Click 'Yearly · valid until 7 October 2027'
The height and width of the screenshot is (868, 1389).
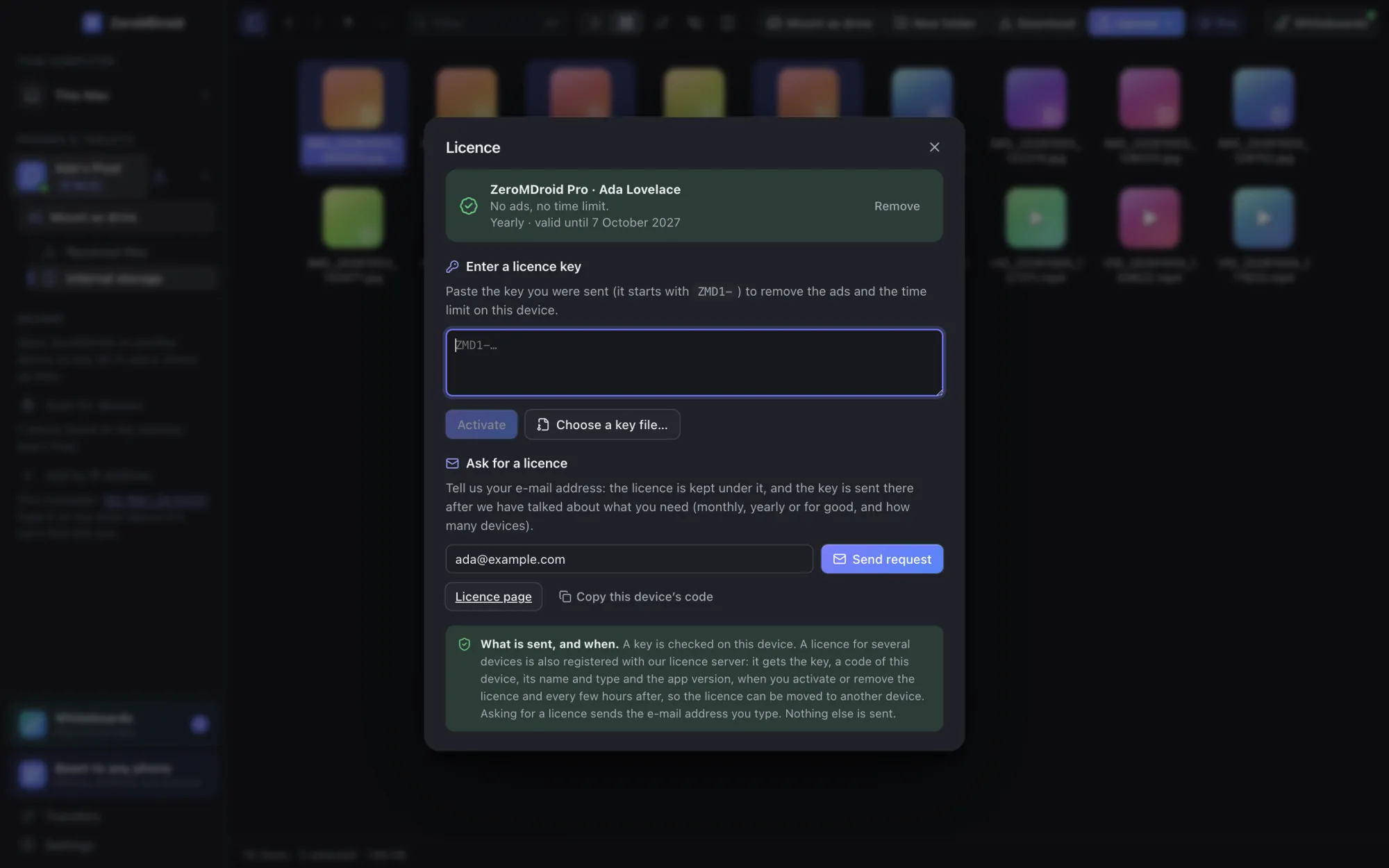(x=585, y=223)
